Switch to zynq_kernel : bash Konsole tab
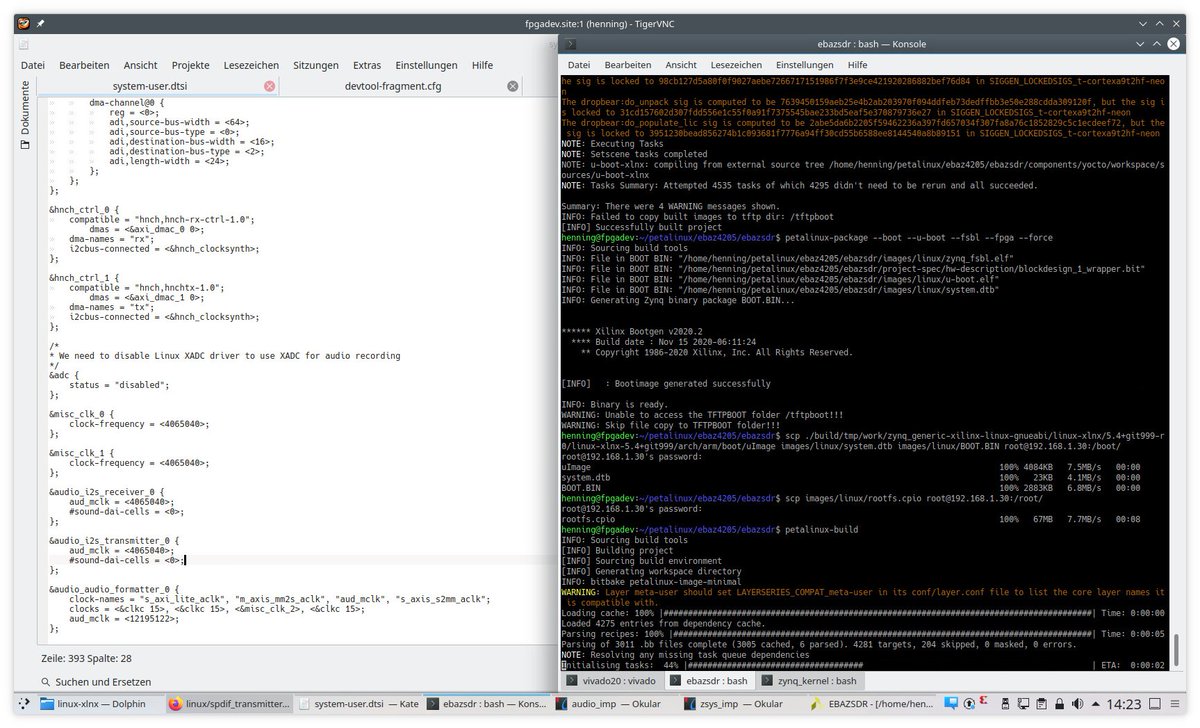Screen dimensions: 1200x728 [809, 681]
